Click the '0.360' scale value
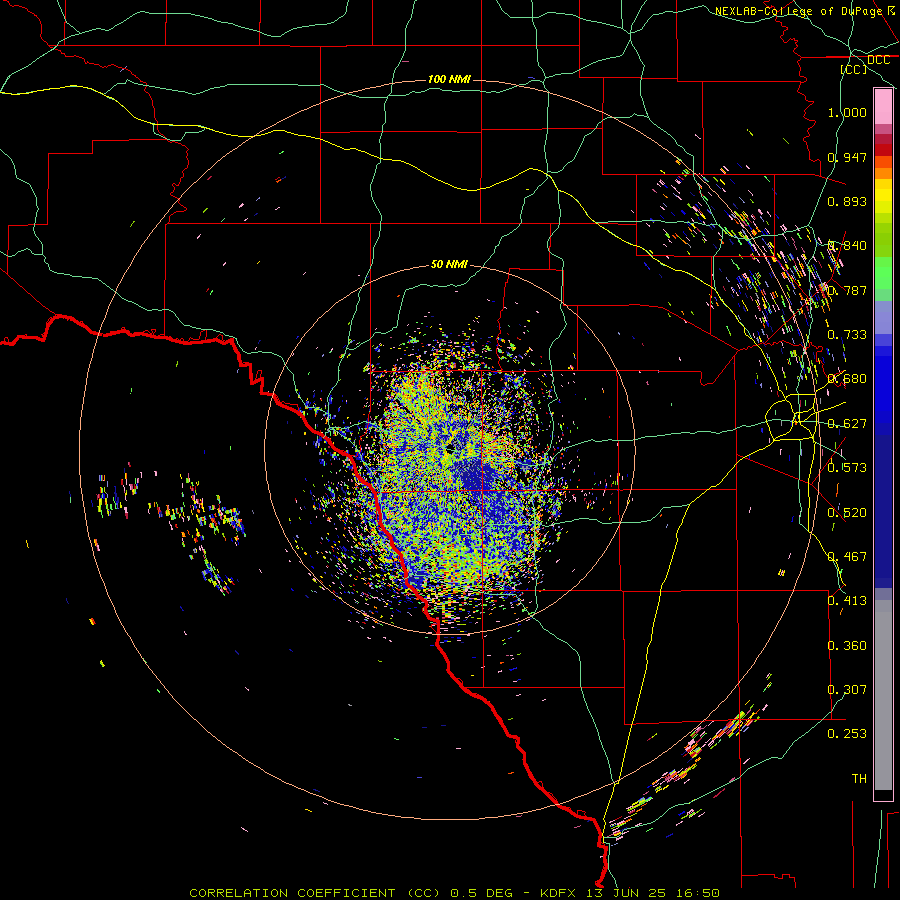 pos(847,646)
